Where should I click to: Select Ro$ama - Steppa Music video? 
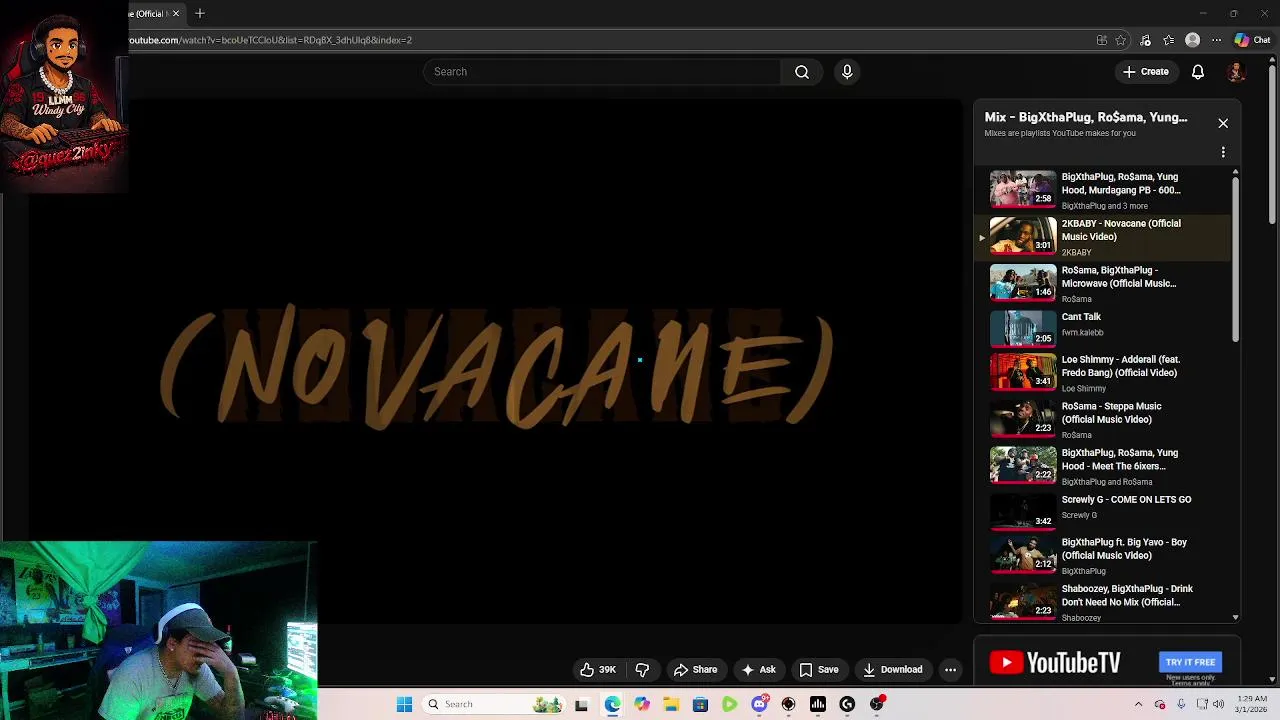[1104, 419]
